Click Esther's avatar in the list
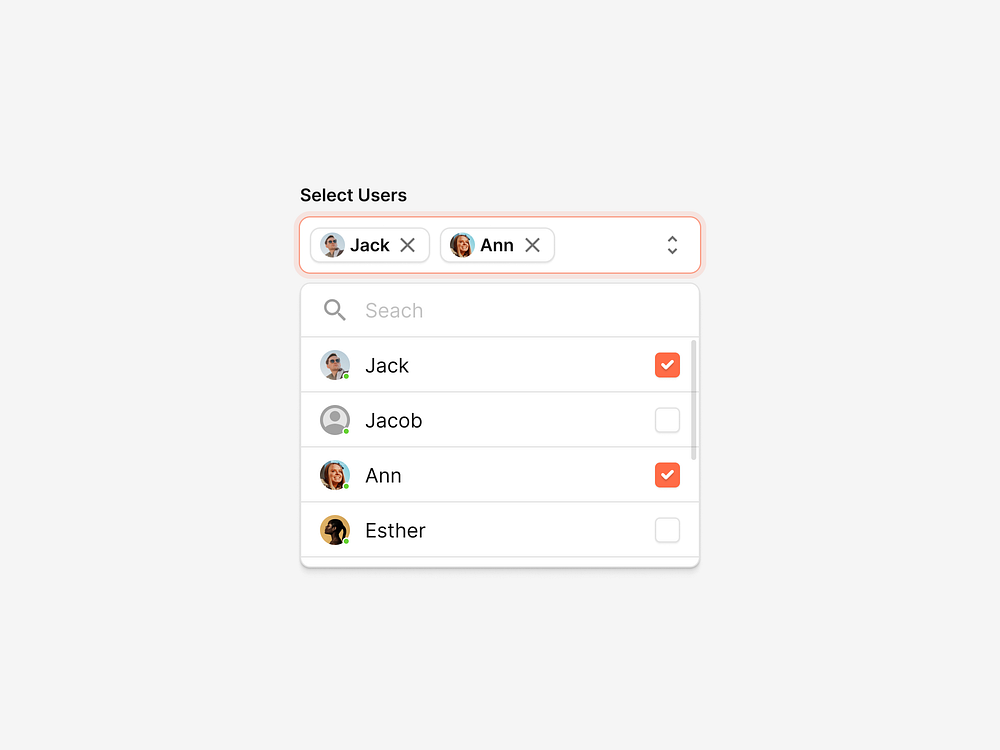Image resolution: width=1000 pixels, height=750 pixels. tap(335, 530)
